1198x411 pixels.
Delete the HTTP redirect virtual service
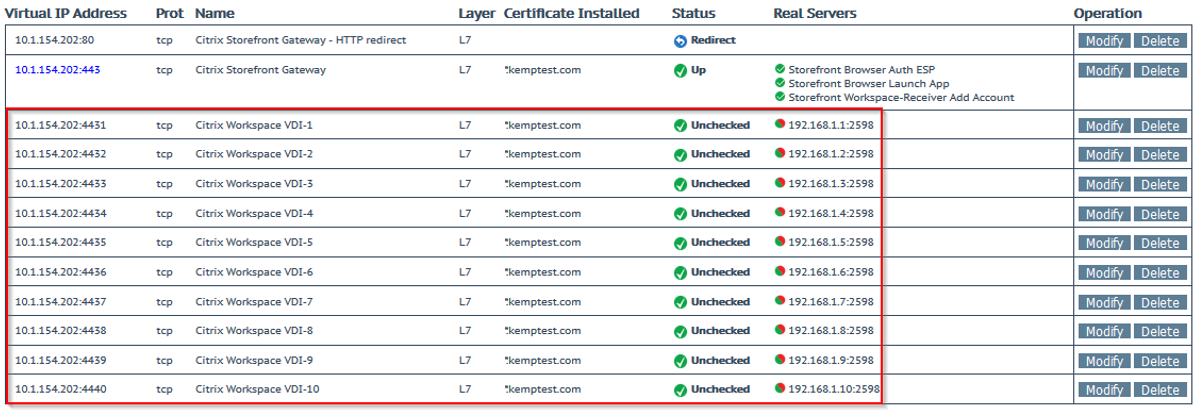click(1160, 41)
